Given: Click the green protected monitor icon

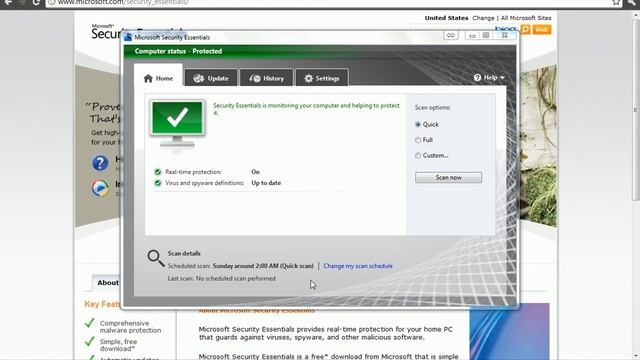Looking at the screenshot, I should click(177, 123).
